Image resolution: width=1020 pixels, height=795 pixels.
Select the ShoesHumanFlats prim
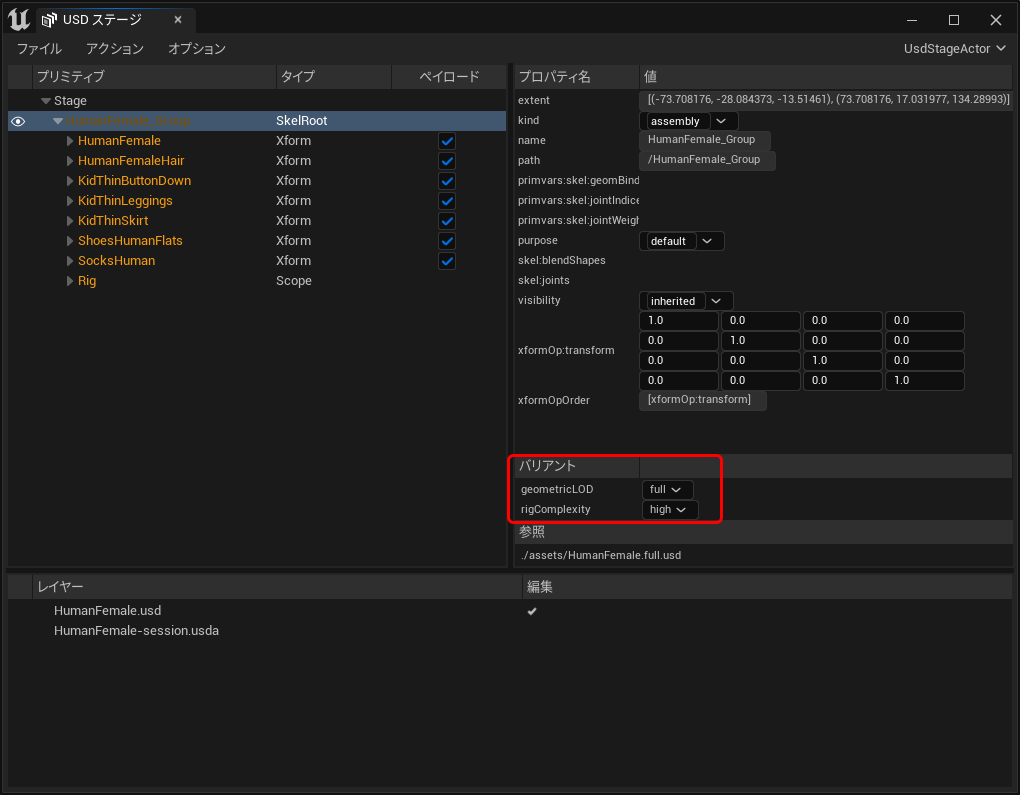tap(130, 241)
